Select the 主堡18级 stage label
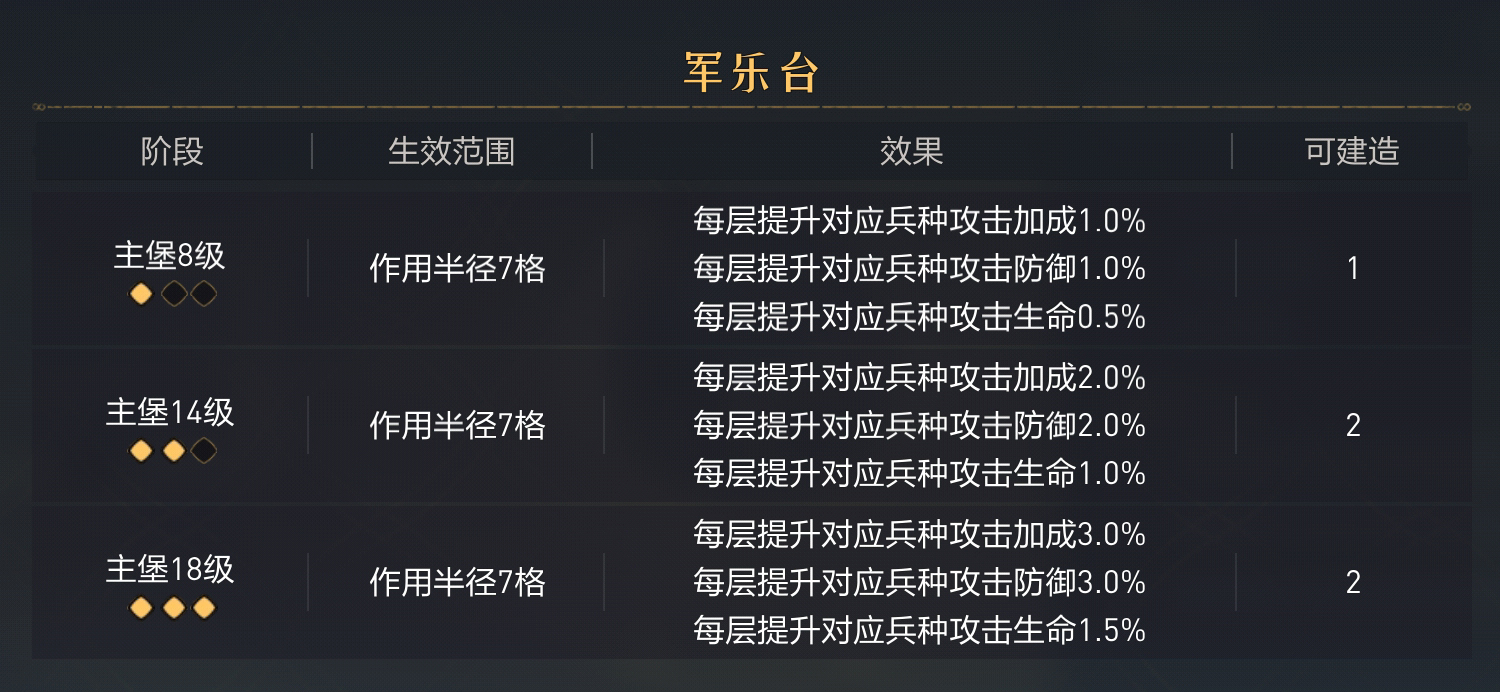The width and height of the screenshot is (1500, 692). (x=170, y=570)
